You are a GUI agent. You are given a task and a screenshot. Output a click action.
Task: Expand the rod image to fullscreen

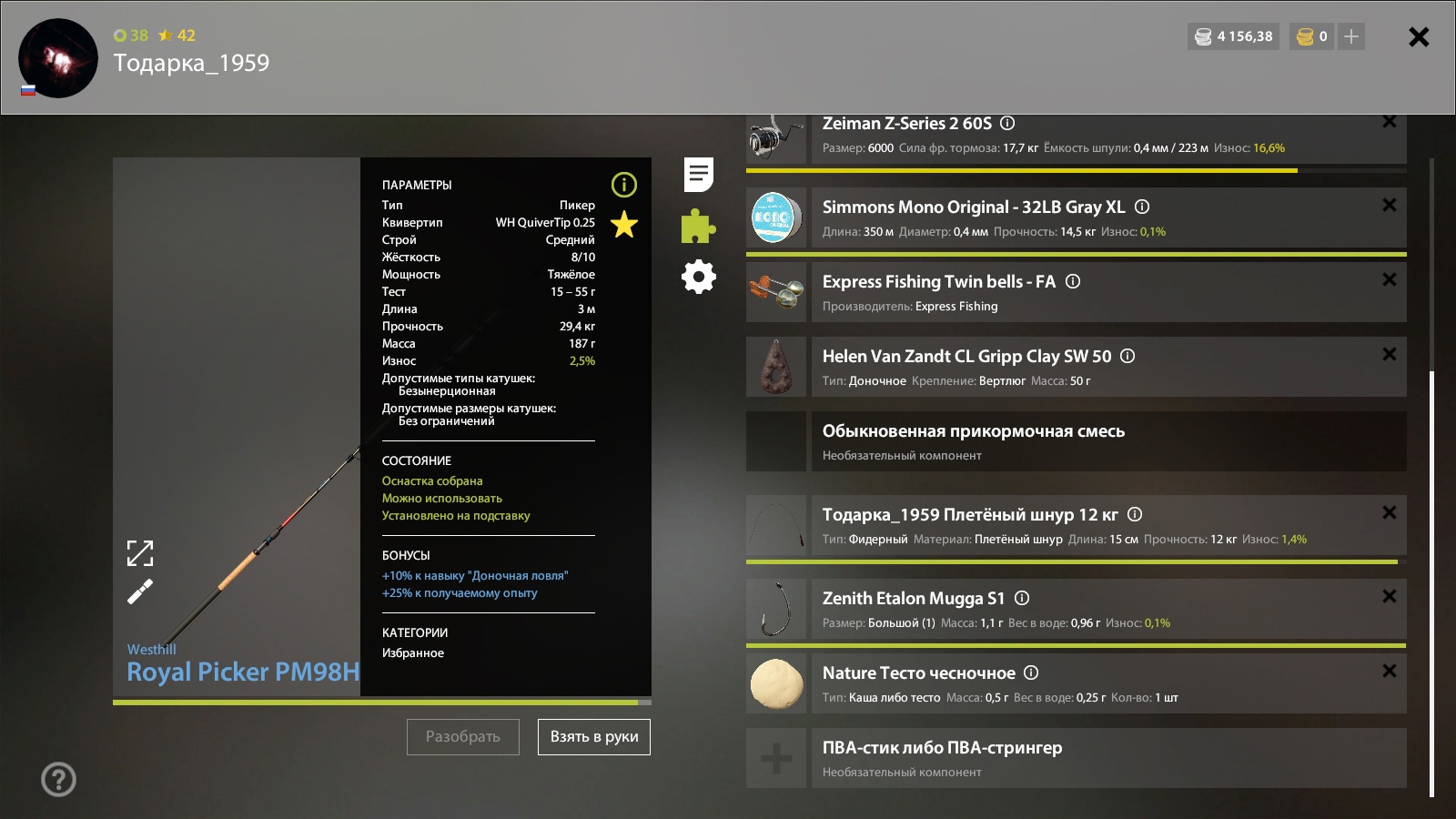pos(139,552)
